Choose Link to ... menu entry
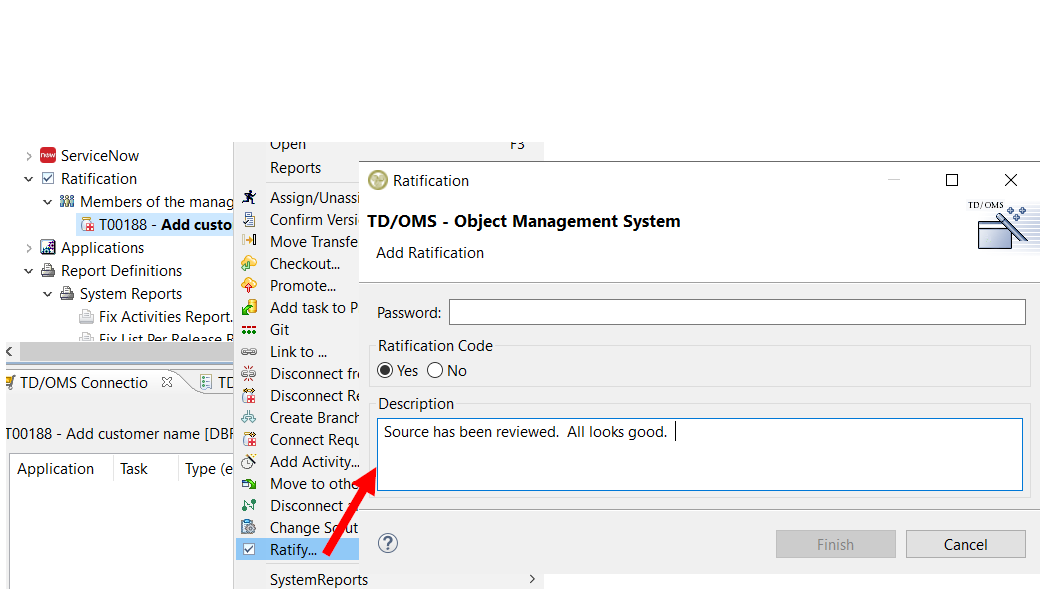This screenshot has height=600, width=1055. click(298, 352)
